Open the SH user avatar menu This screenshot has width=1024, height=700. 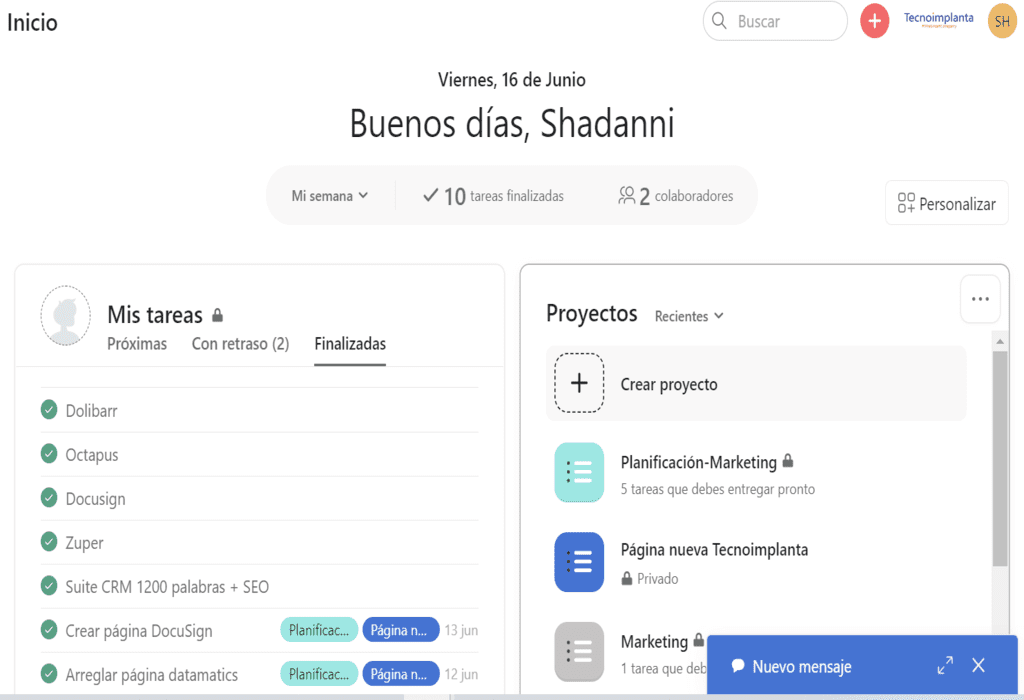point(1002,21)
